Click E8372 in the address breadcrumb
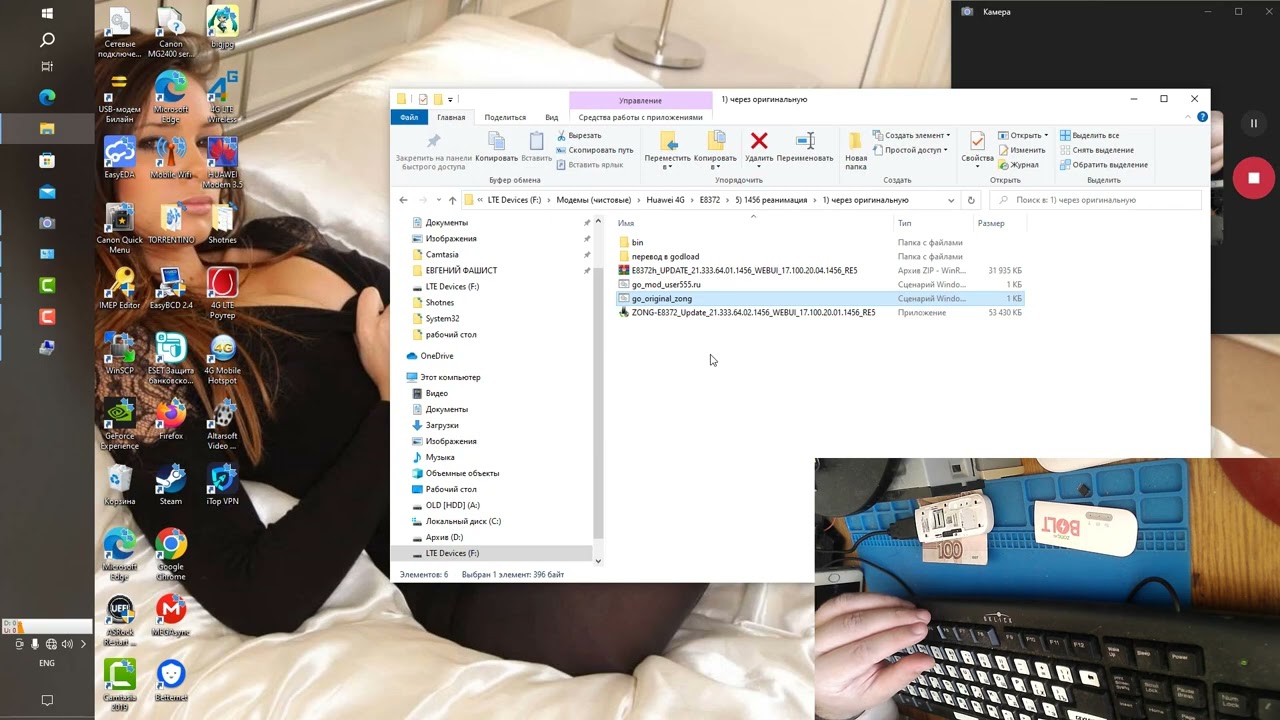The height and width of the screenshot is (720, 1280). tap(710, 200)
